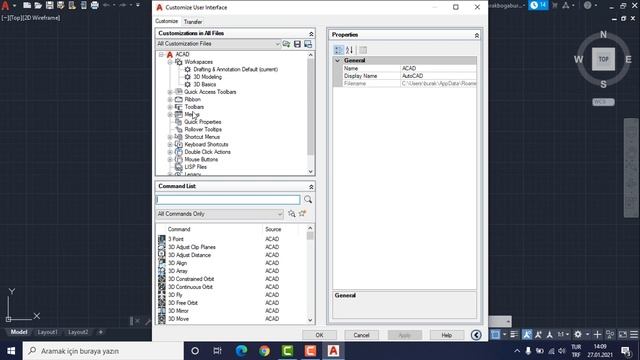The width and height of the screenshot is (640, 360).
Task: Click the Windows taskbar search box
Action: (103, 351)
